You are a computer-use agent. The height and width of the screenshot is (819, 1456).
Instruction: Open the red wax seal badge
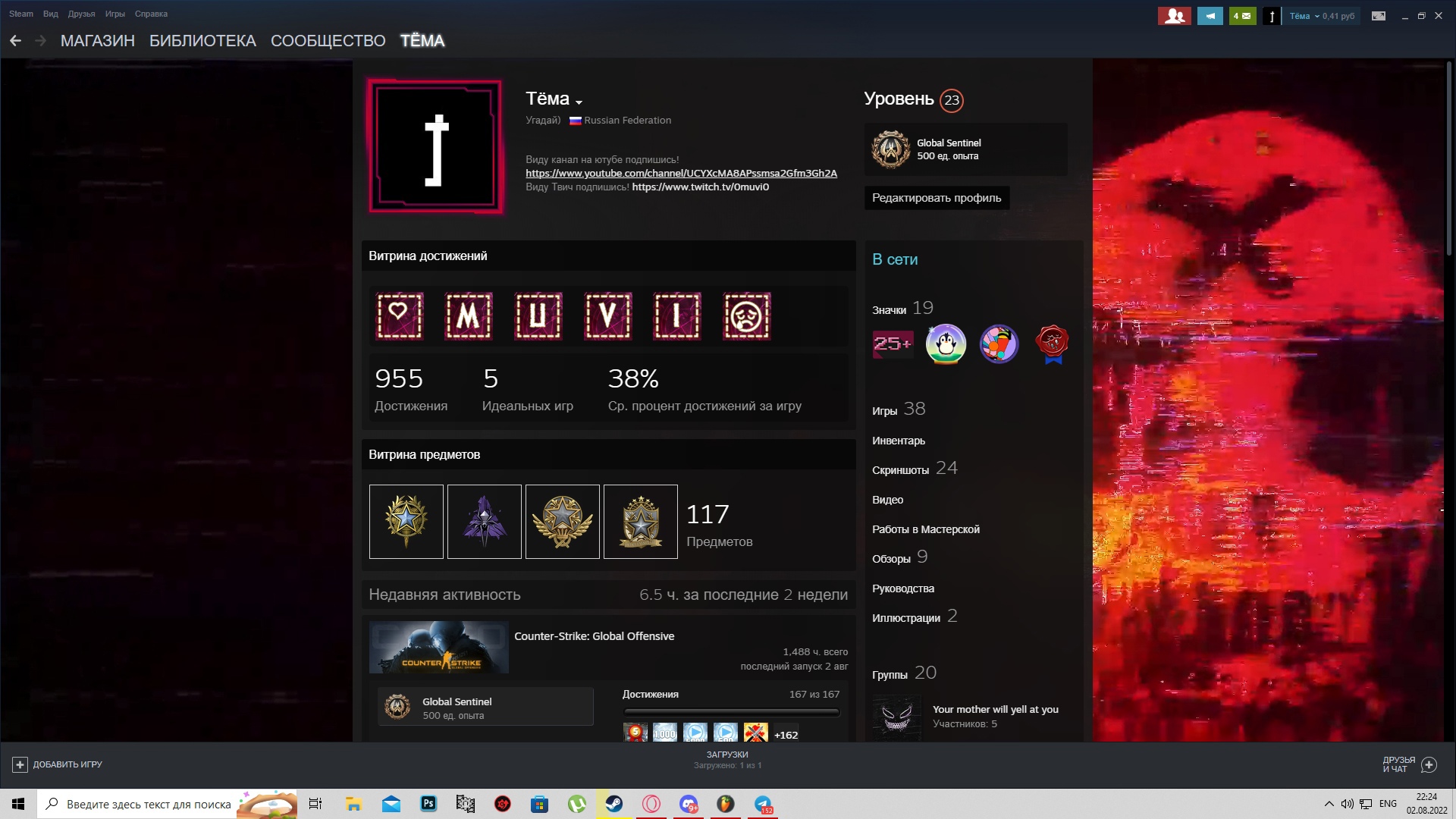1053,344
